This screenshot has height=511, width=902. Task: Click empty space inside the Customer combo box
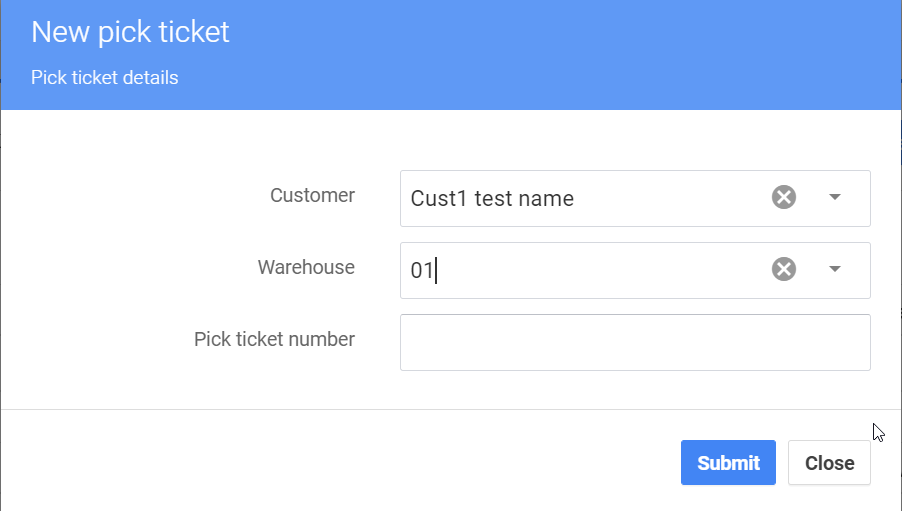coord(670,198)
